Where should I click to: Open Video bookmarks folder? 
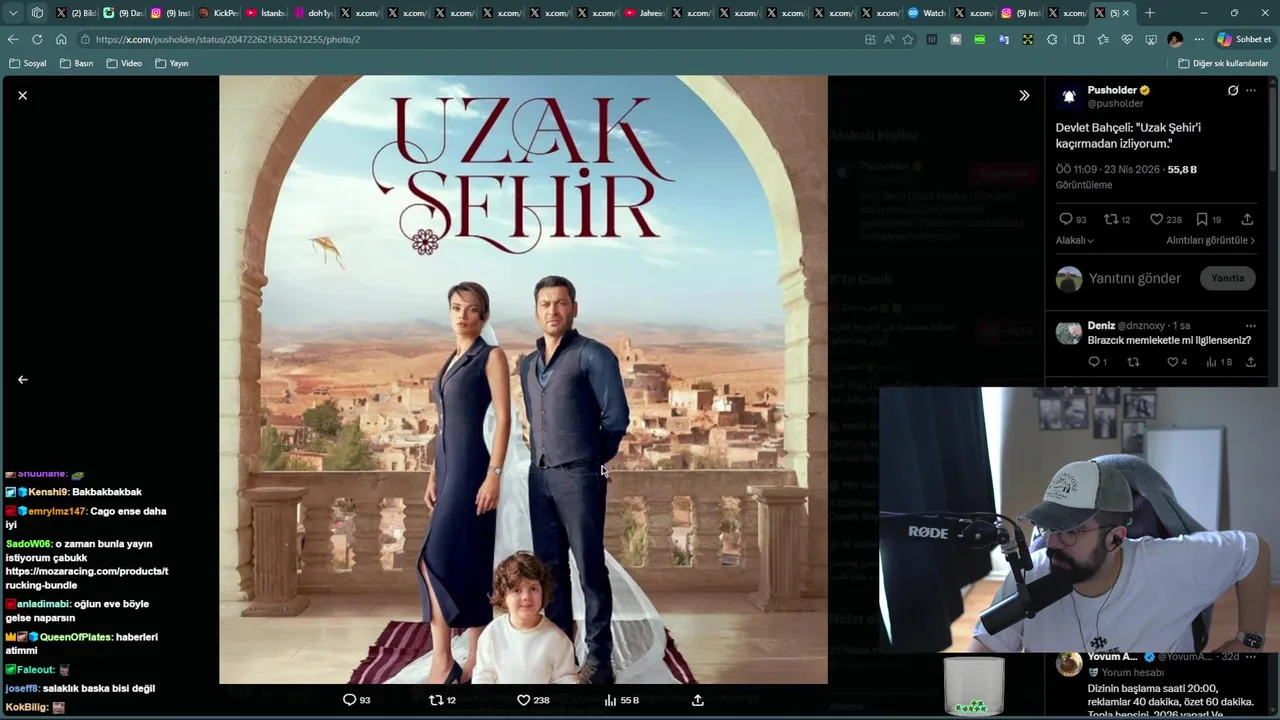pos(124,63)
